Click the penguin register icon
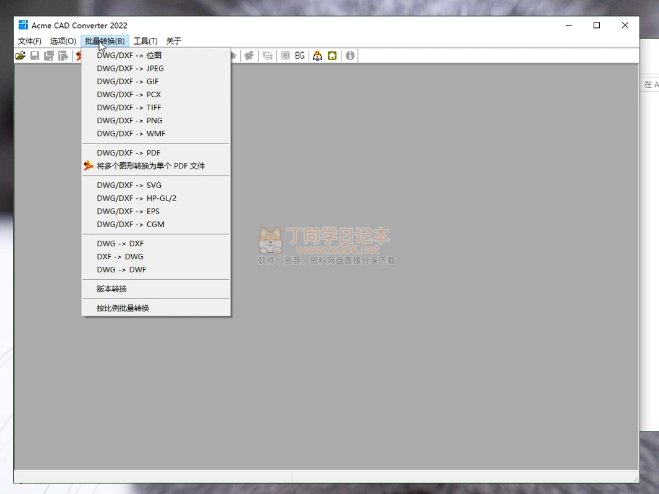The width and height of the screenshot is (659, 494). point(317,55)
